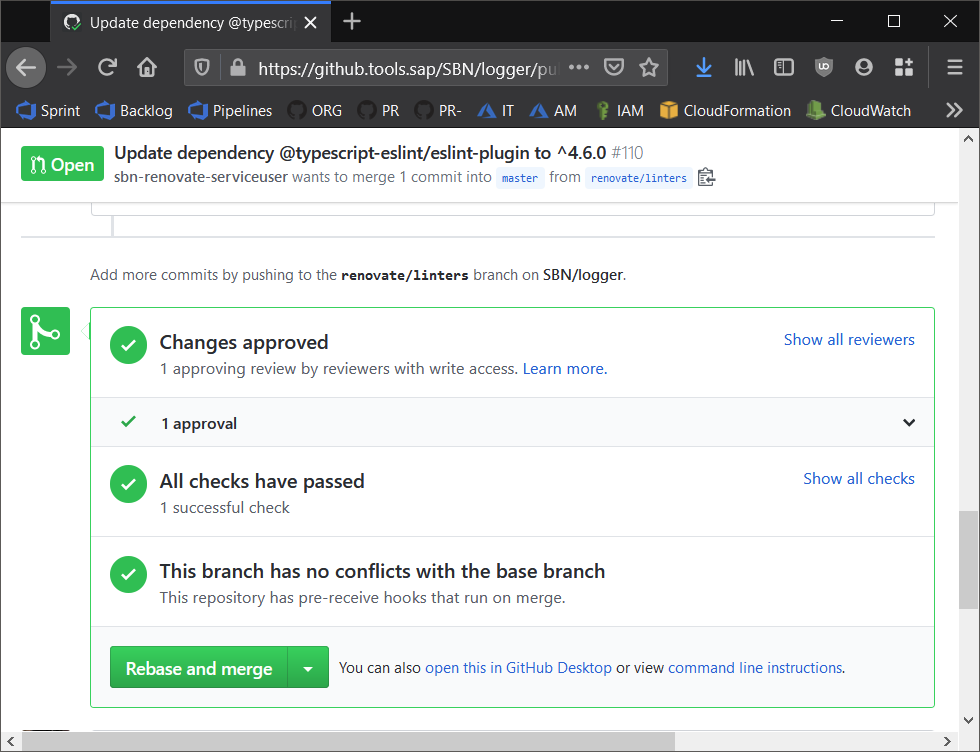Open the uBlock Origin extension
The height and width of the screenshot is (752, 980).
(x=823, y=67)
